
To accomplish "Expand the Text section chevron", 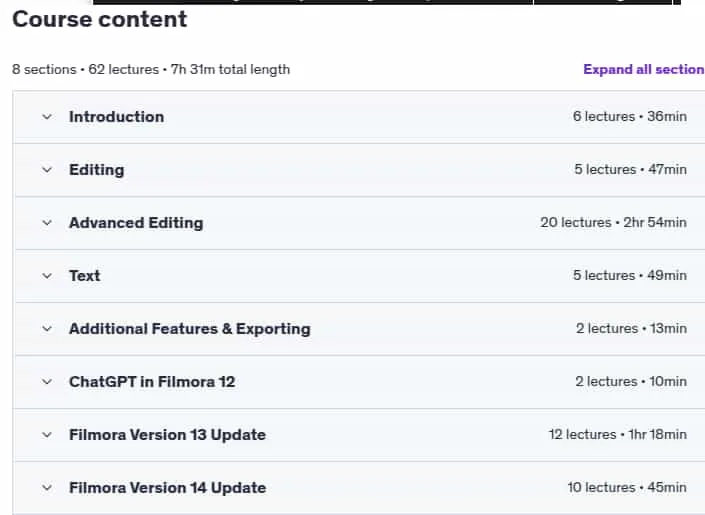I will click(x=47, y=276).
